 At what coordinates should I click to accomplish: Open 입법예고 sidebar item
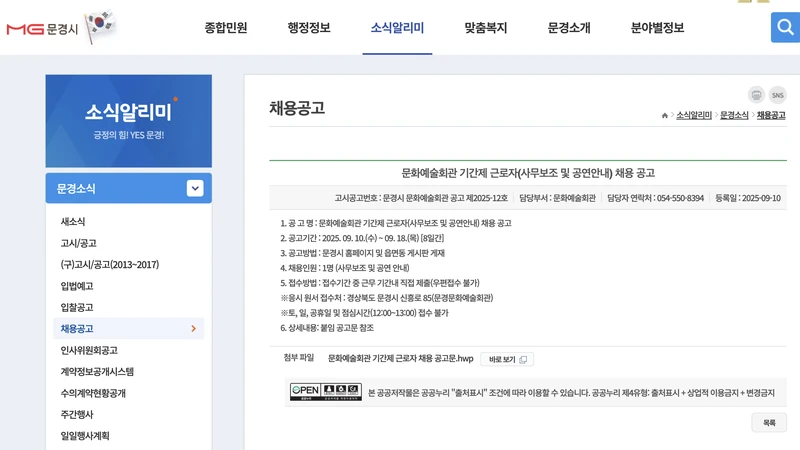[x=77, y=286]
